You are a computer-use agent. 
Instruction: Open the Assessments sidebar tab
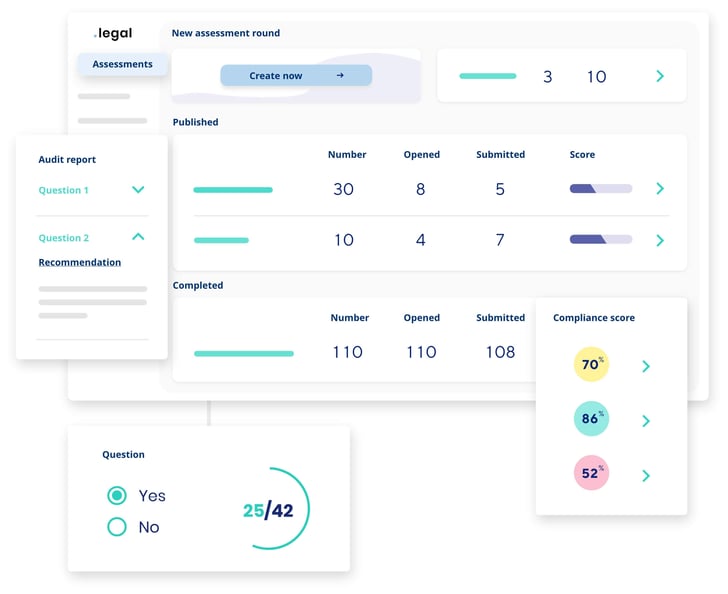point(122,64)
